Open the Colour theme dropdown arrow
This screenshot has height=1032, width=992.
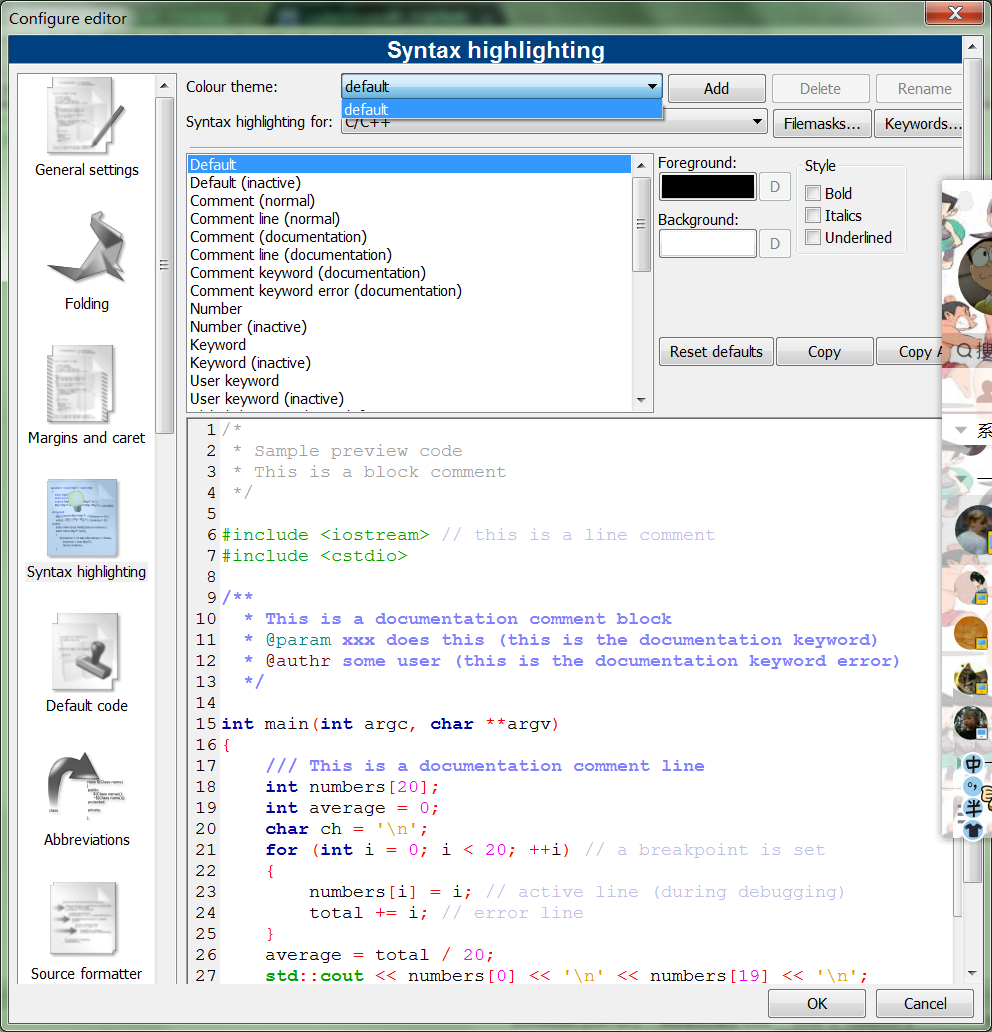(x=652, y=86)
